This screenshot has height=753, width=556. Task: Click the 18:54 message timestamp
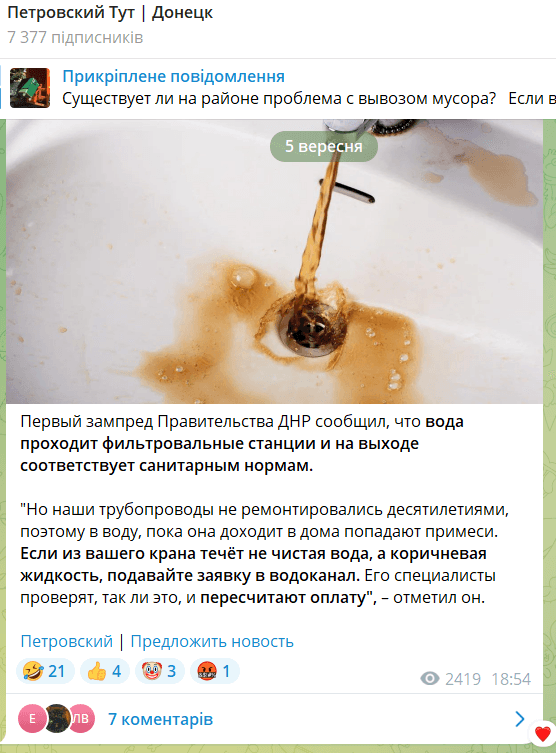click(x=511, y=679)
